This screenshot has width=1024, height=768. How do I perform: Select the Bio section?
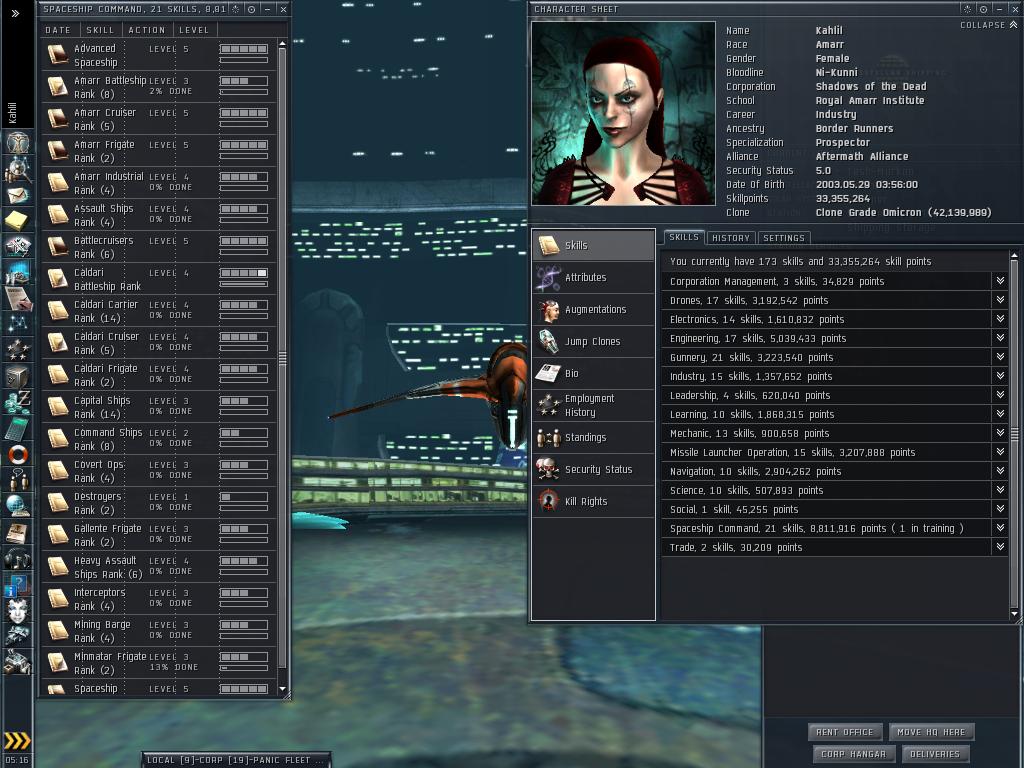[x=593, y=374]
